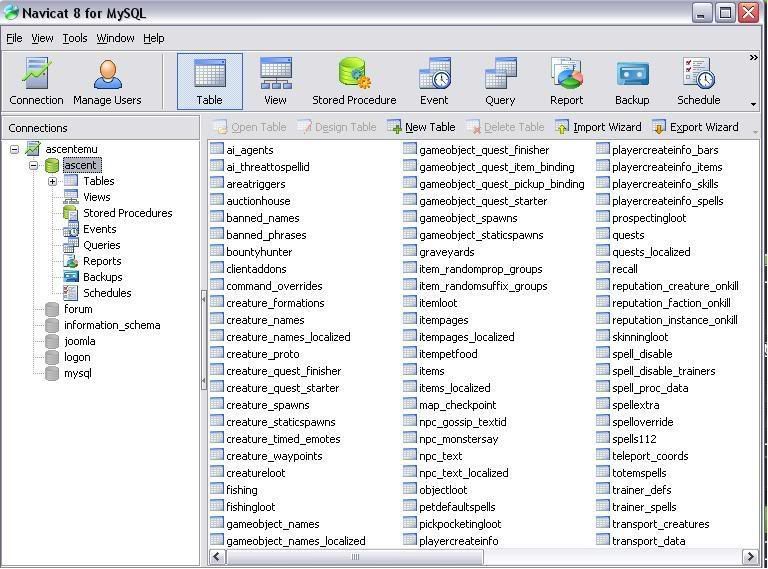Select the graveyards table
The height and width of the screenshot is (569, 768).
[446, 252]
